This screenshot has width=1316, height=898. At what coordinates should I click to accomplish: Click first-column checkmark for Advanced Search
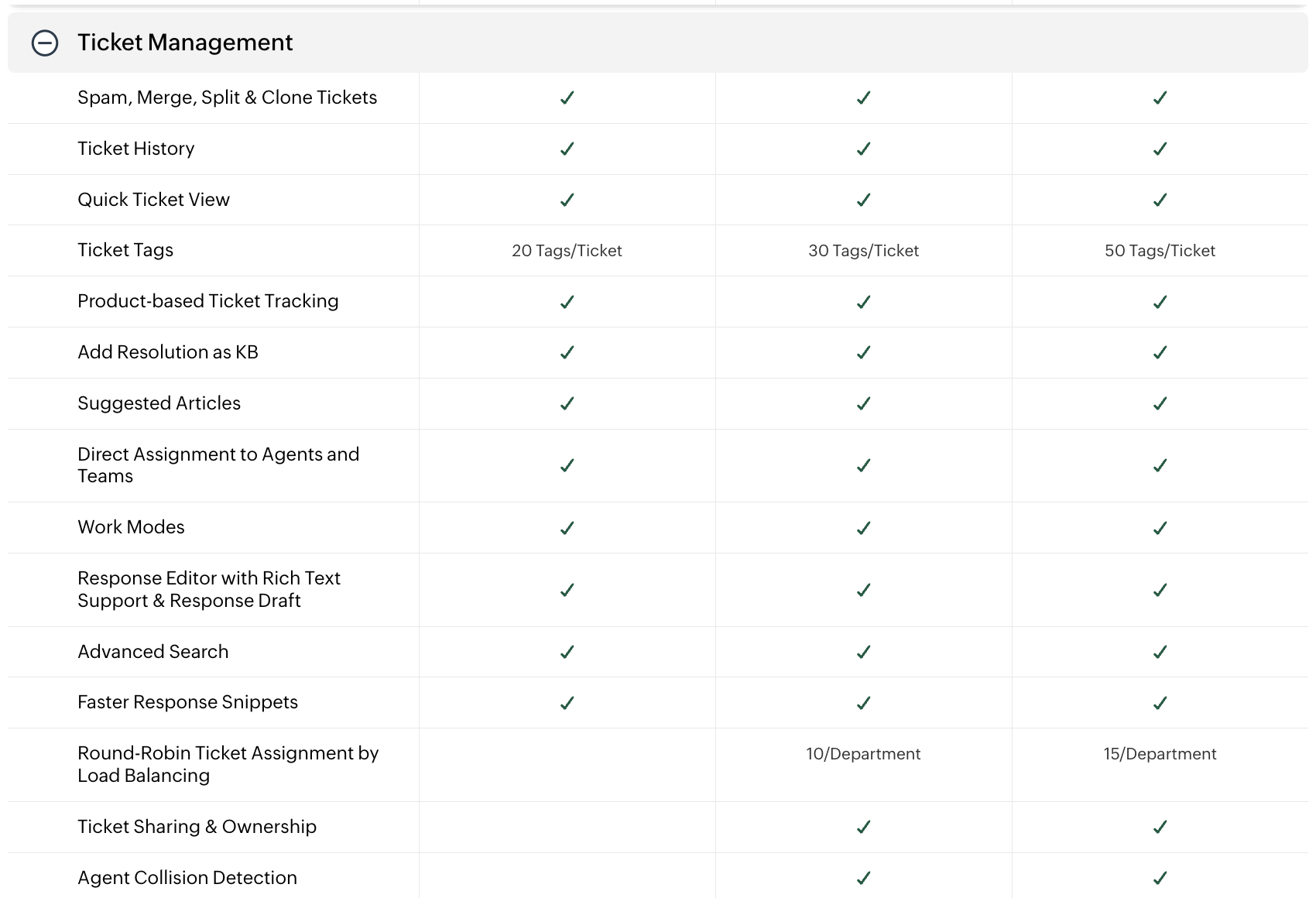[x=567, y=652]
